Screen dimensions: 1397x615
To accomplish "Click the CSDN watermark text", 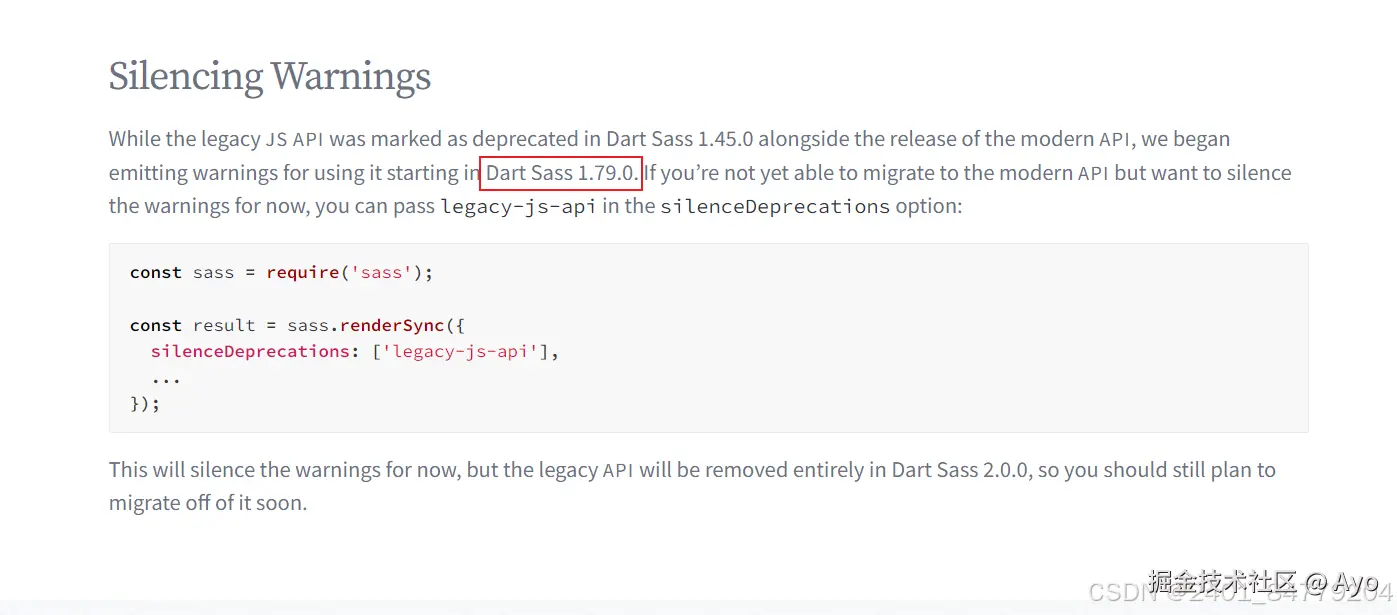I will [x=1116, y=592].
